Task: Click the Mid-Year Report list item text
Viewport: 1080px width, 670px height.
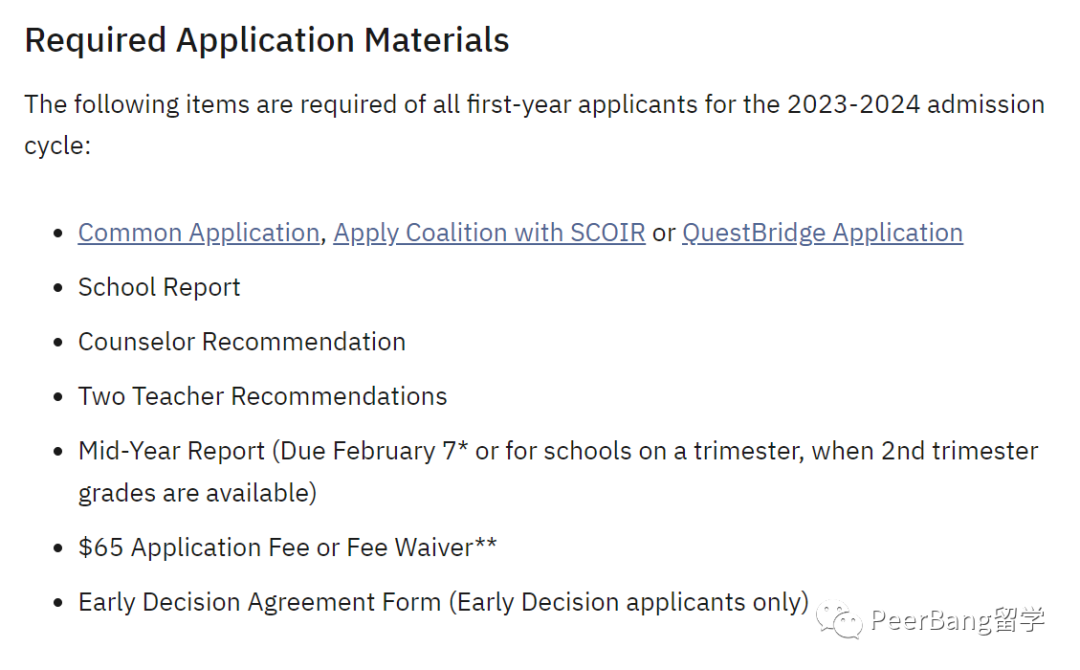Action: click(558, 472)
